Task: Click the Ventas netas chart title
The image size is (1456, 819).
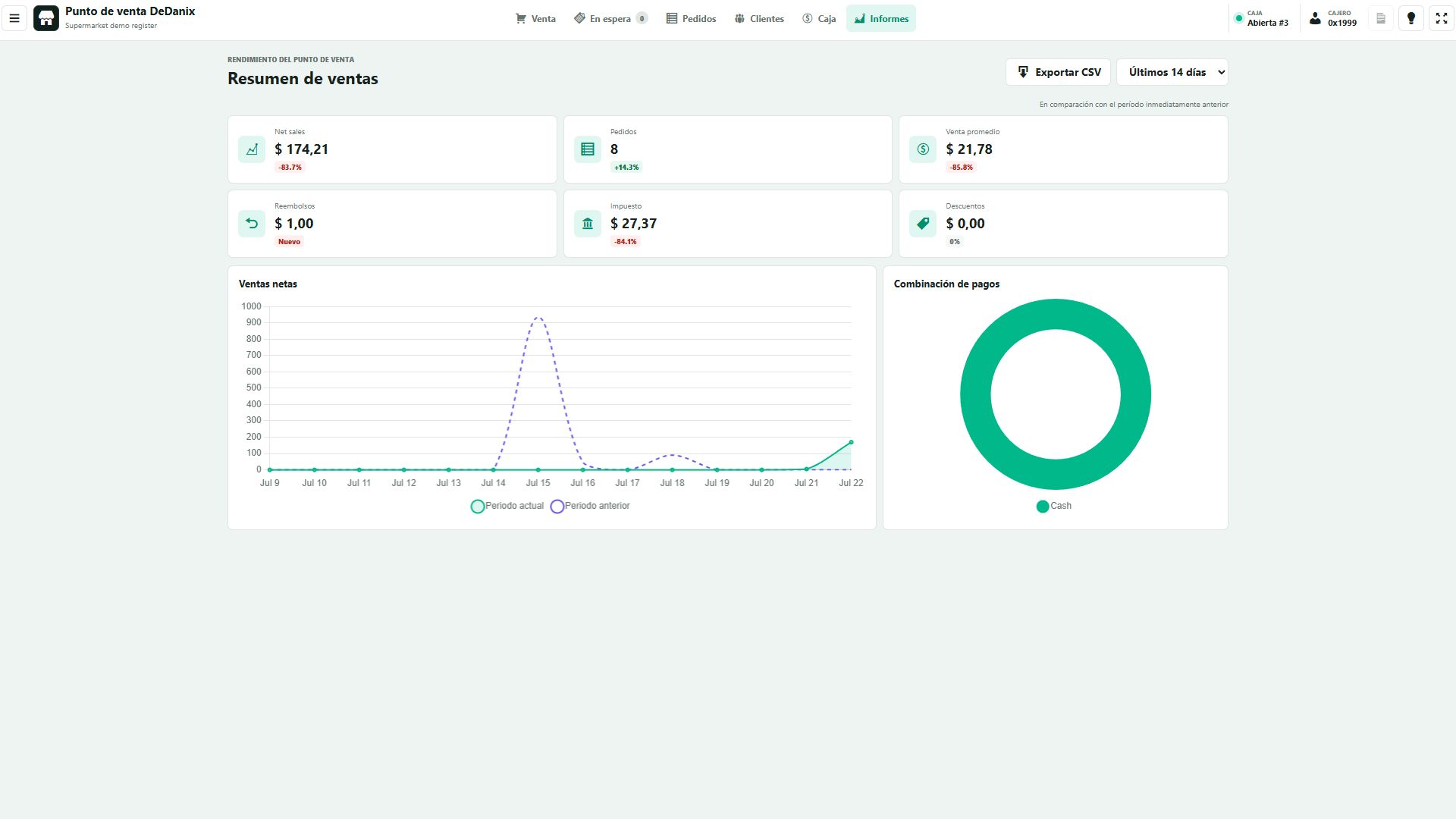Action: pyautogui.click(x=268, y=284)
